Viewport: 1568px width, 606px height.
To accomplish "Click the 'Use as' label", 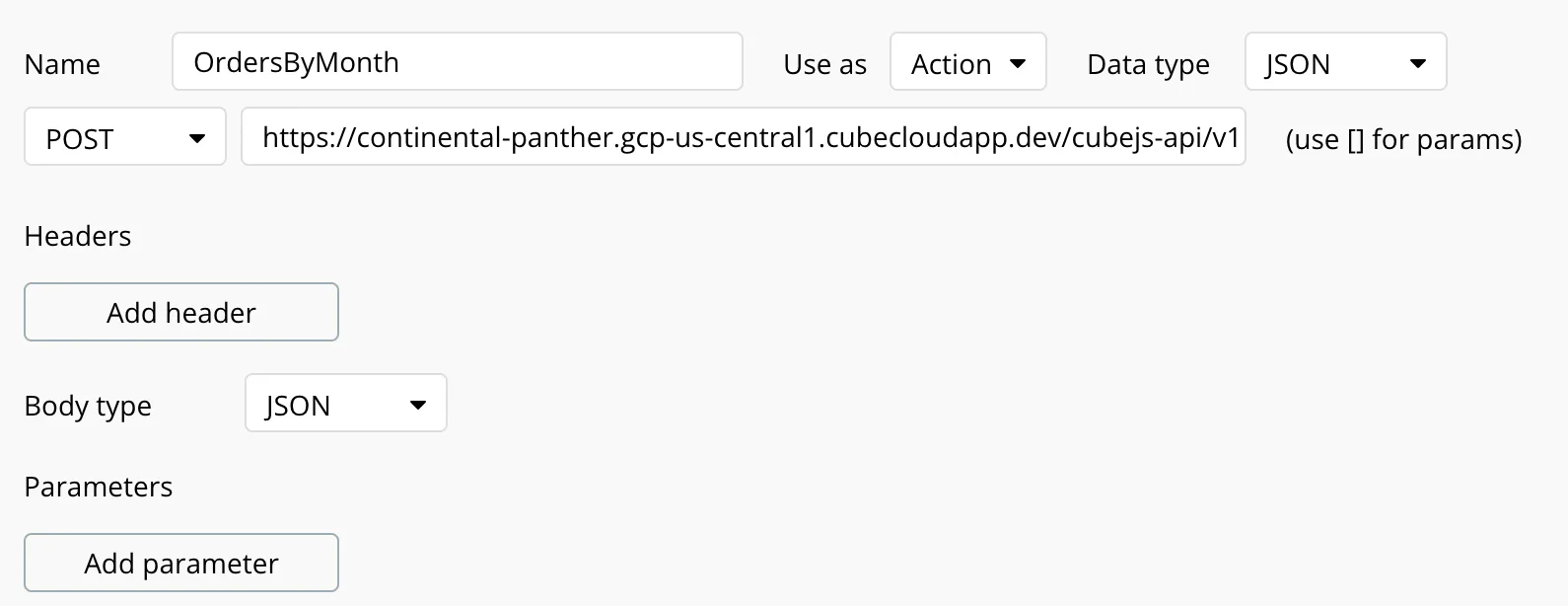I will coord(824,64).
